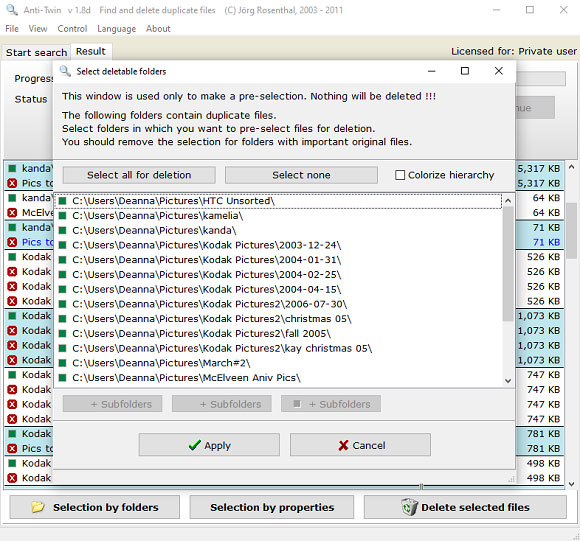This screenshot has width=580, height=541.
Task: Toggle selection marker for Kodak Pictures\2003-12-24
Action: [63, 245]
